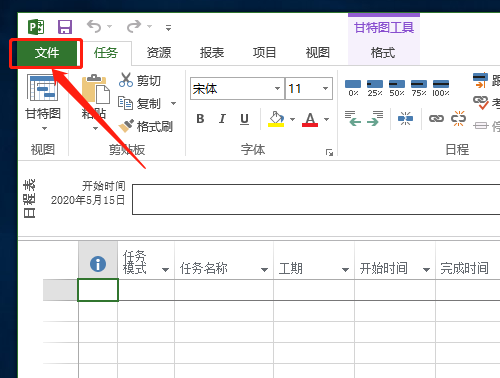Copy selection with 复制
The height and width of the screenshot is (378, 500).
[x=140, y=103]
